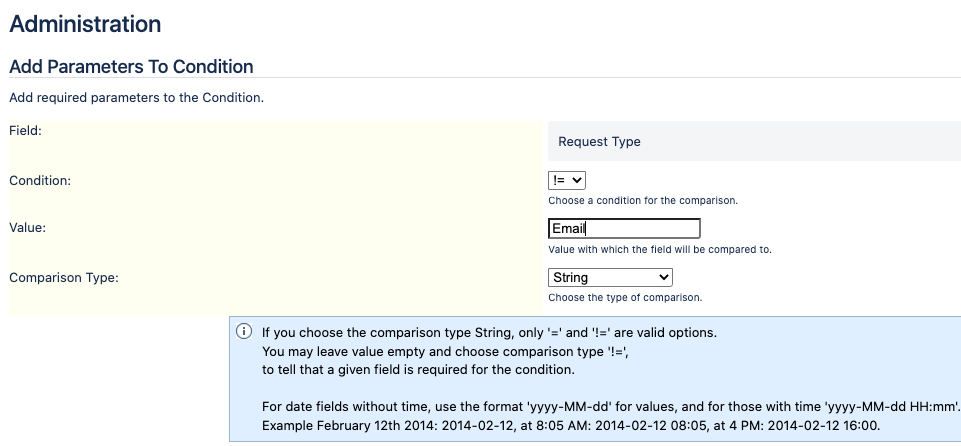Click the 'Field:' label
961x446 pixels.
click(x=25, y=130)
